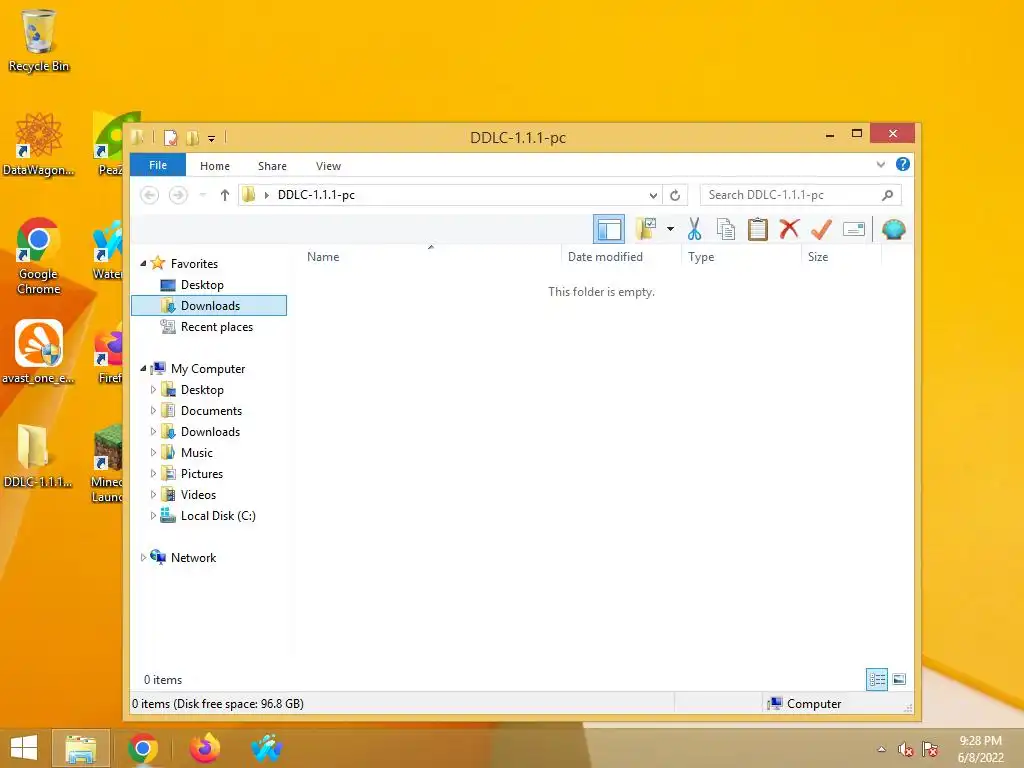The height and width of the screenshot is (768, 1024).
Task: Expand the Music tree node
Action: point(153,453)
